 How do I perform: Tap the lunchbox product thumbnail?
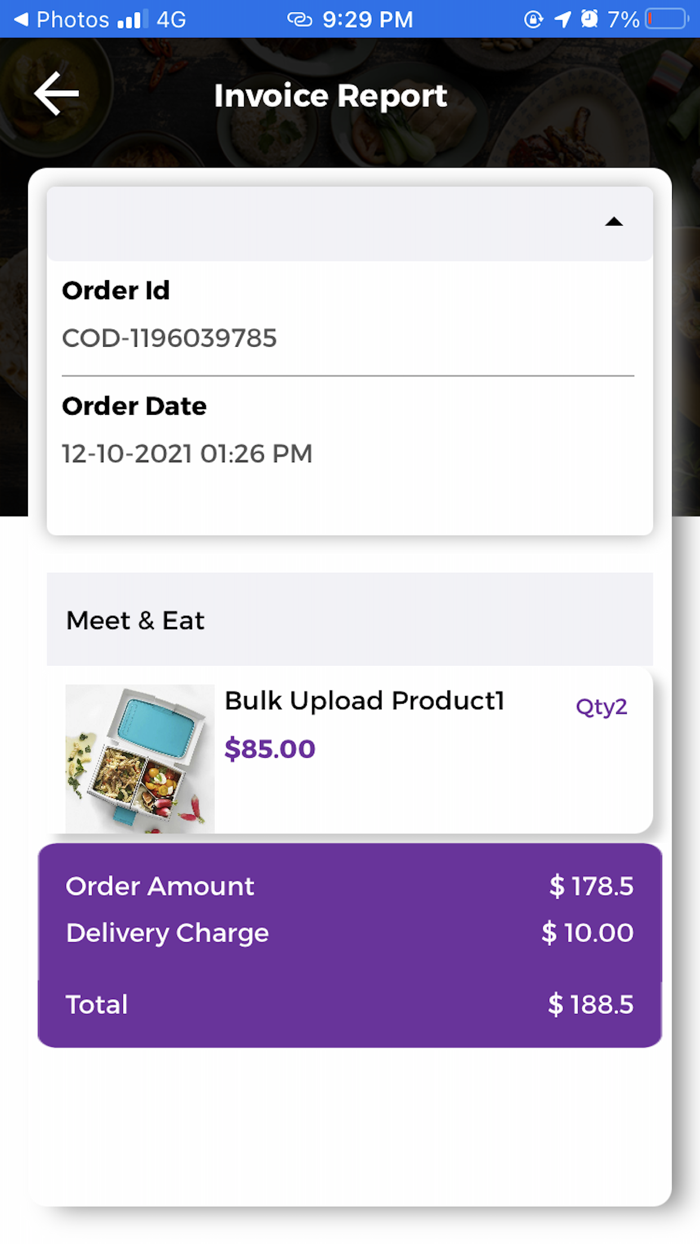[139, 758]
